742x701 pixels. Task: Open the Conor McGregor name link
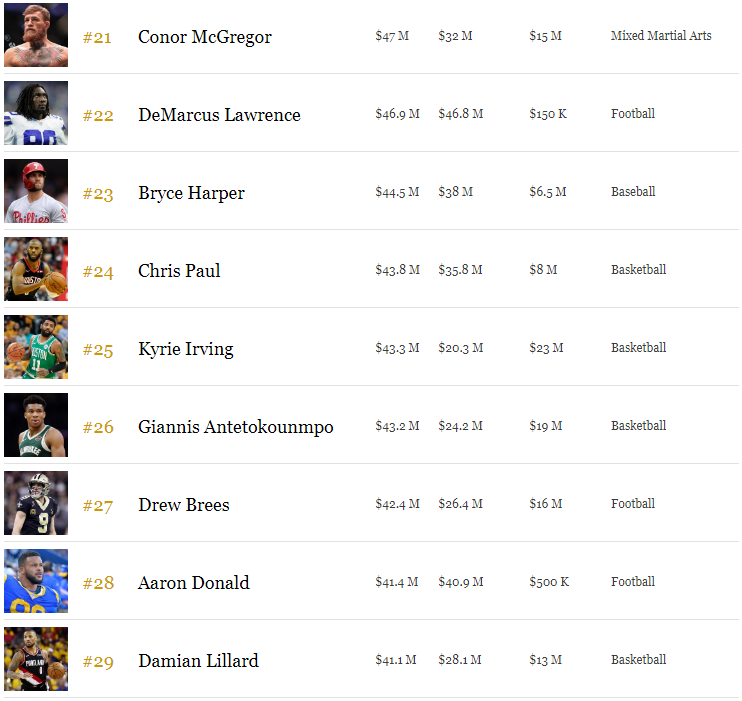pos(204,37)
